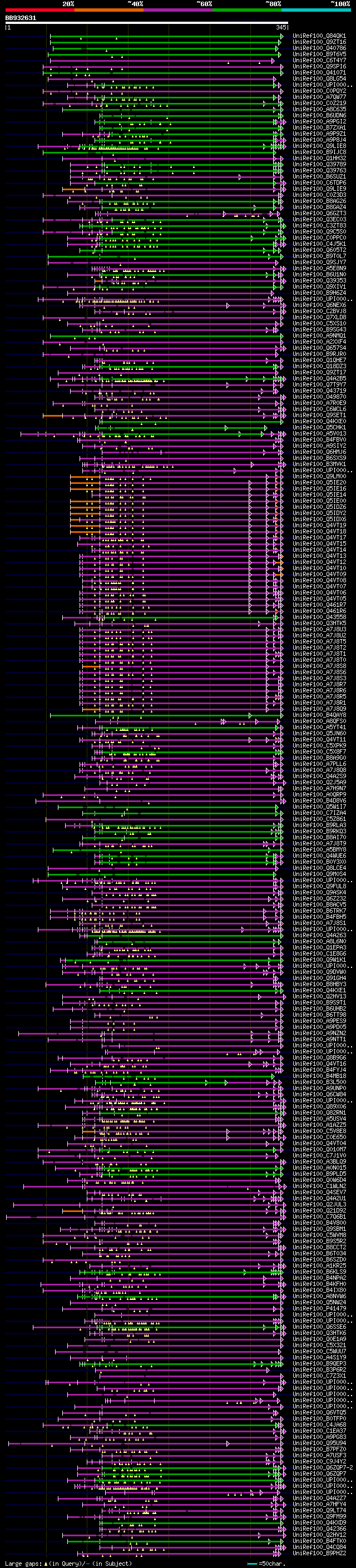The height and width of the screenshot is (1568, 356).
Task: Select hit label UniRef100_A7J8U3
Action: [x=319, y=630]
